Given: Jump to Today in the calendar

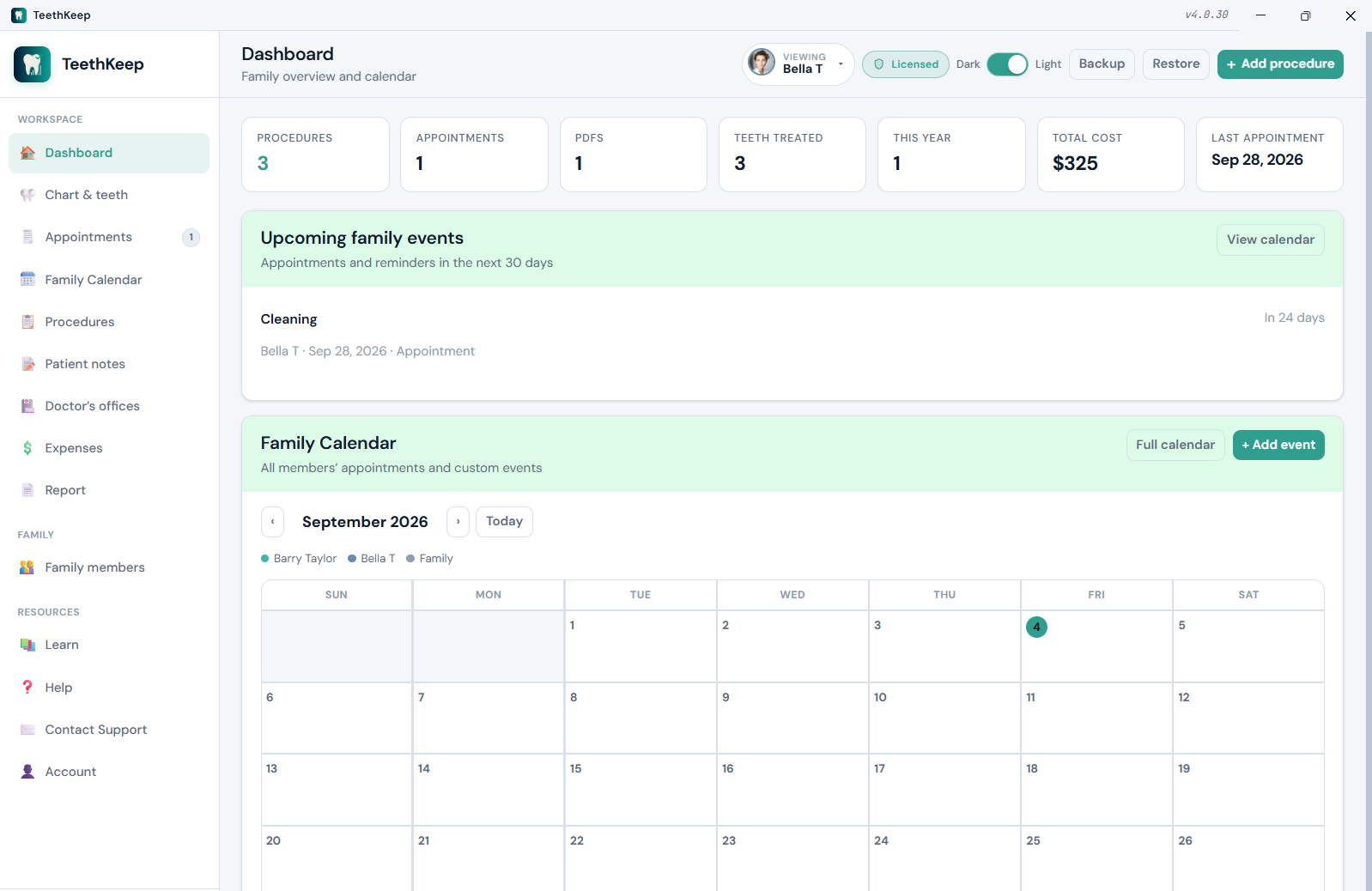Looking at the screenshot, I should click(504, 522).
